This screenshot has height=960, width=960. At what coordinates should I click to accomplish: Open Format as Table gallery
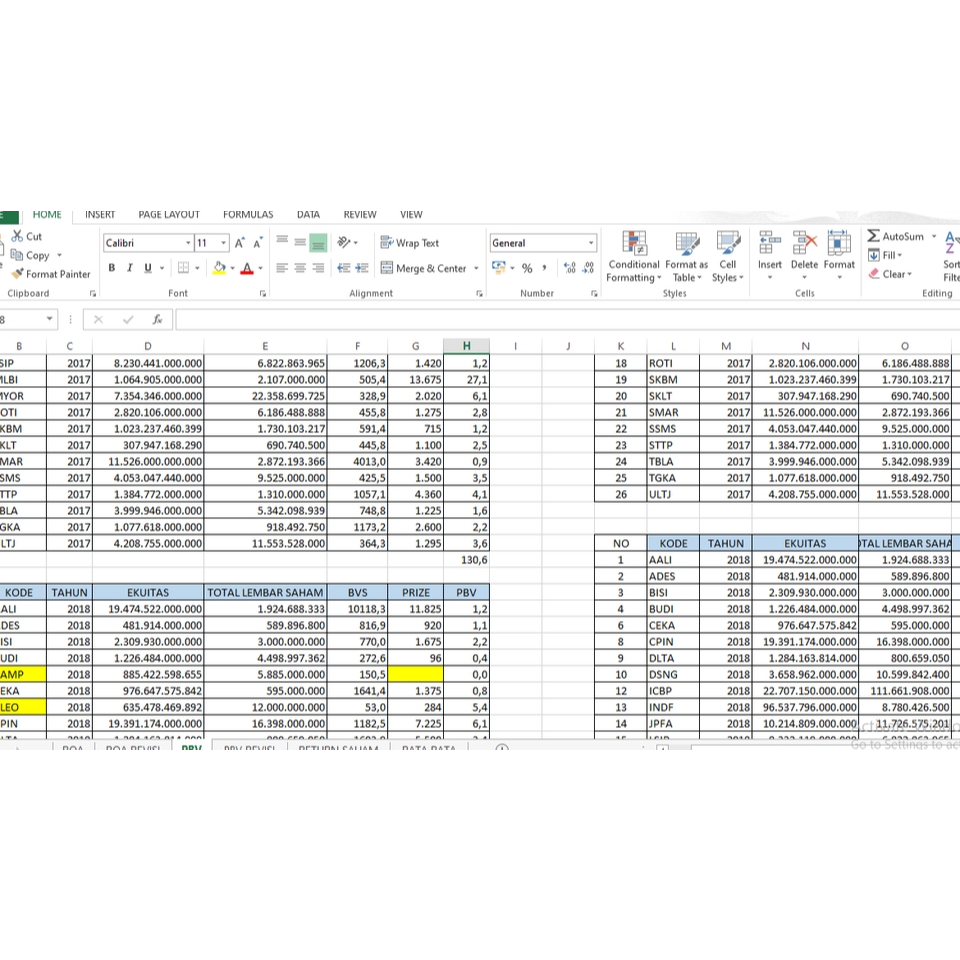(x=686, y=257)
